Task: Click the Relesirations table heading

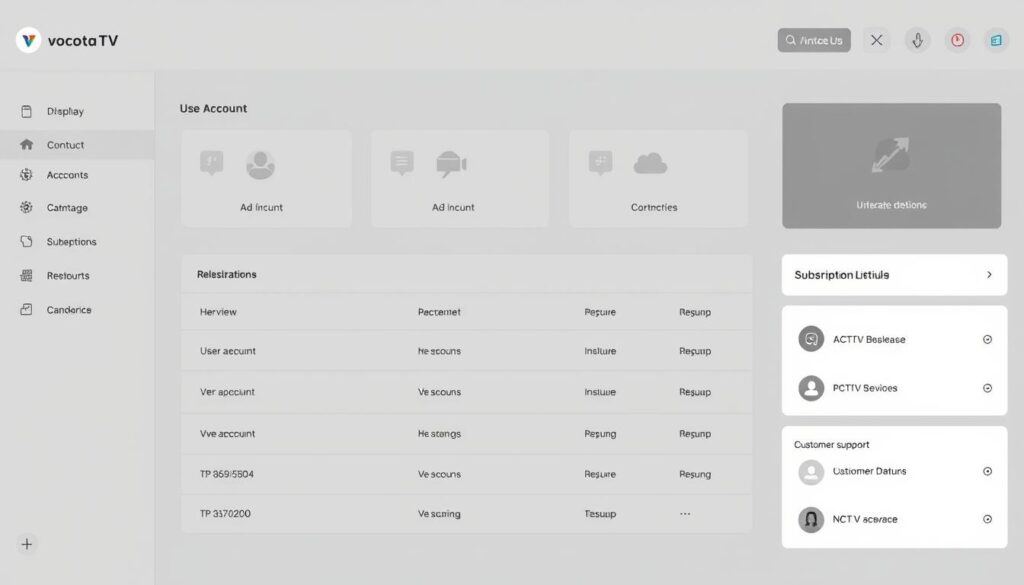Action: coord(227,274)
